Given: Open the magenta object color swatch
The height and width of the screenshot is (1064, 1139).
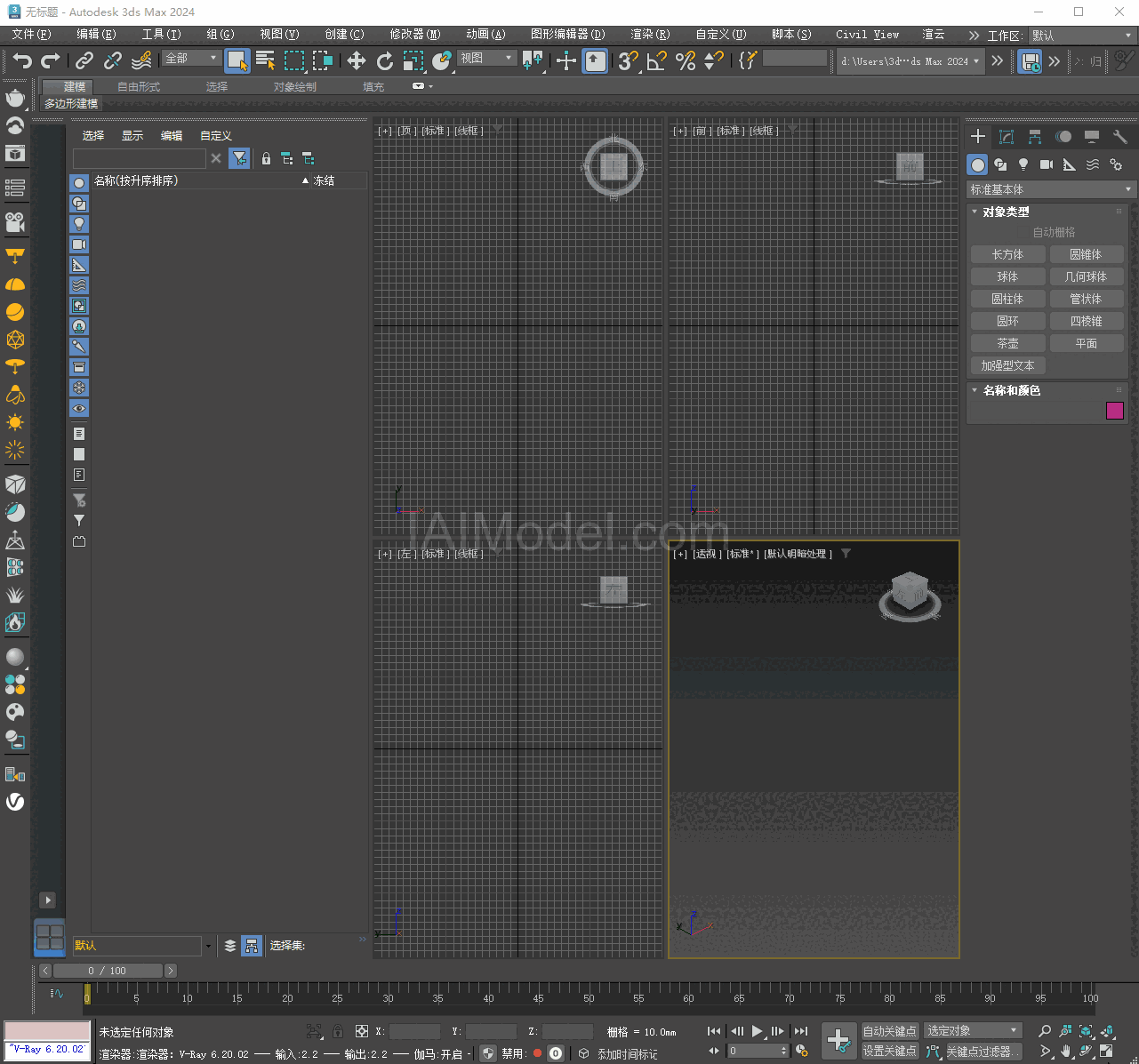Looking at the screenshot, I should (1115, 410).
